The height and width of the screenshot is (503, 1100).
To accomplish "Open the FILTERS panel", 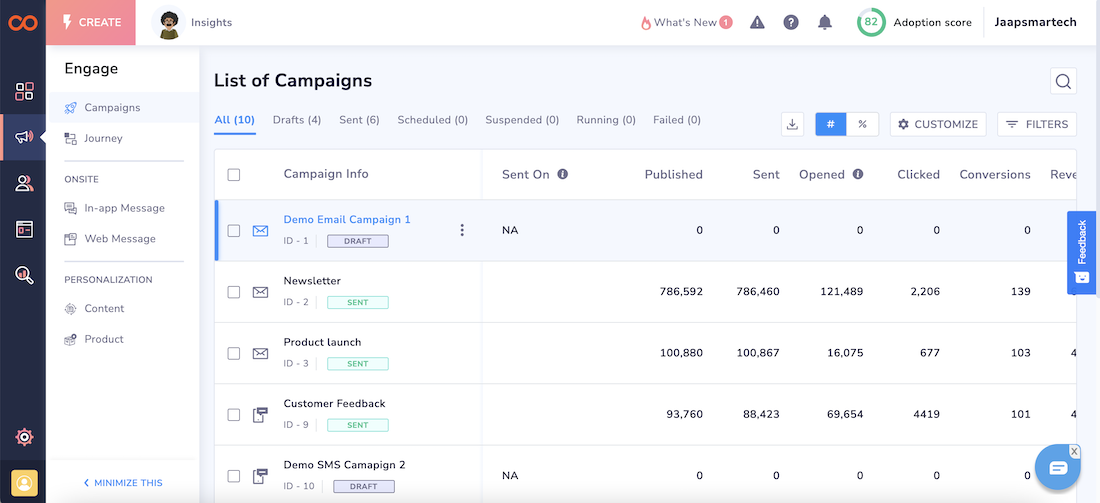I will tap(1037, 124).
